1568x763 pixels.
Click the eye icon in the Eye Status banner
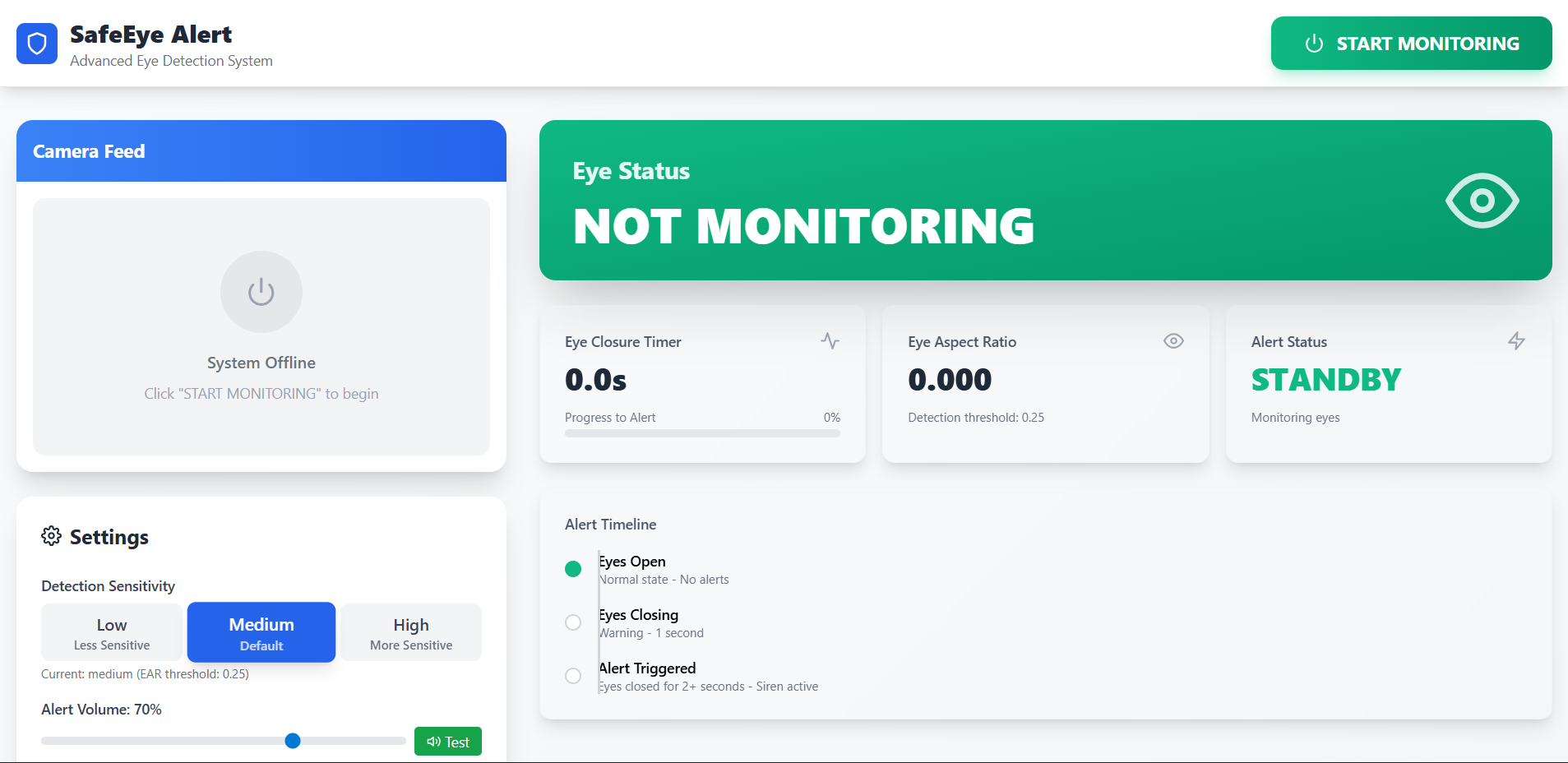(x=1481, y=200)
